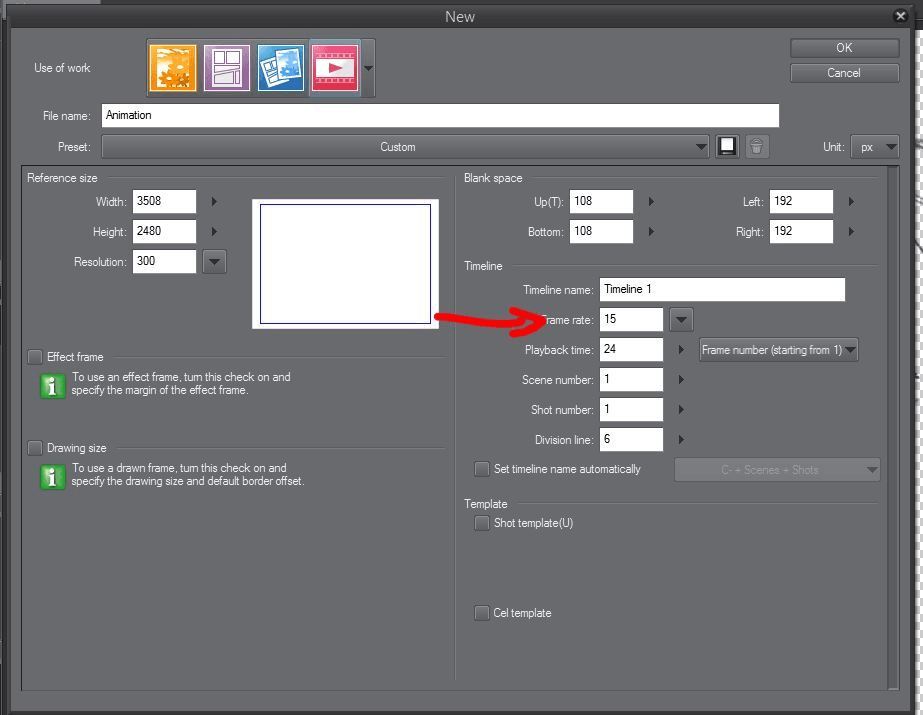Click the Cancel button
The height and width of the screenshot is (715, 923).
tap(843, 72)
